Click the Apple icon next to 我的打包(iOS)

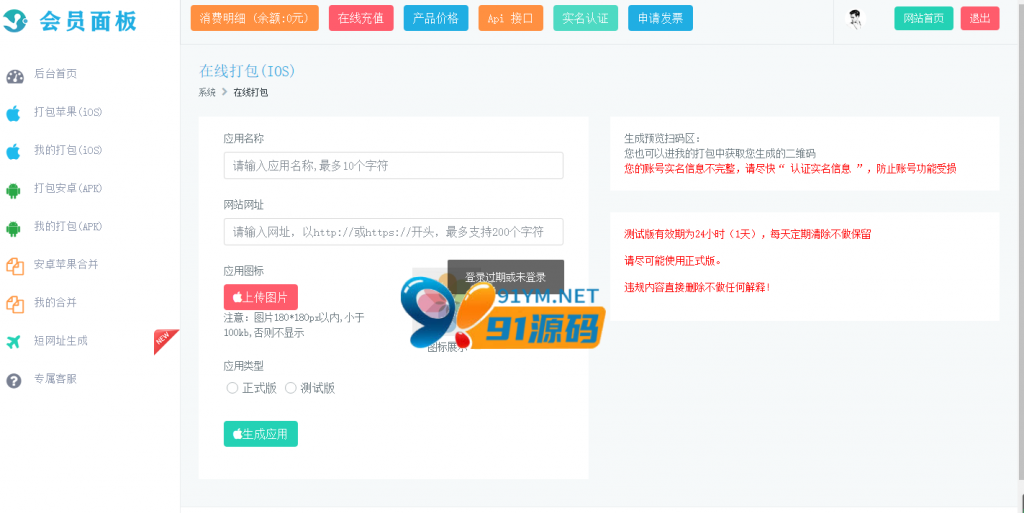pyautogui.click(x=13, y=151)
